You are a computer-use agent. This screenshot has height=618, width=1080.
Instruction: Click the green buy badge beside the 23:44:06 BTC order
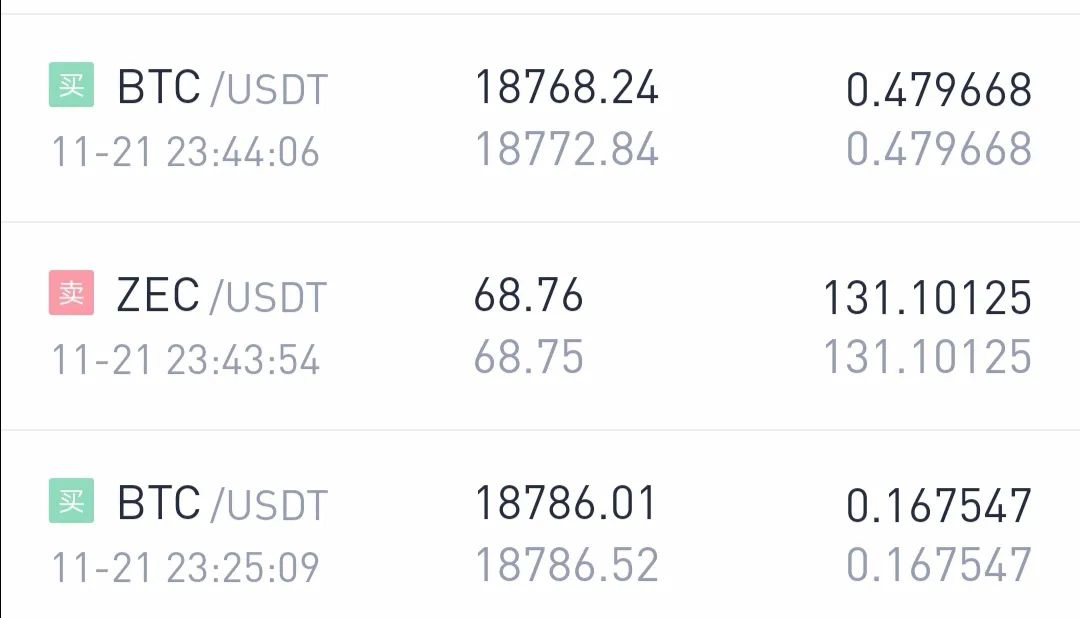tap(71, 85)
